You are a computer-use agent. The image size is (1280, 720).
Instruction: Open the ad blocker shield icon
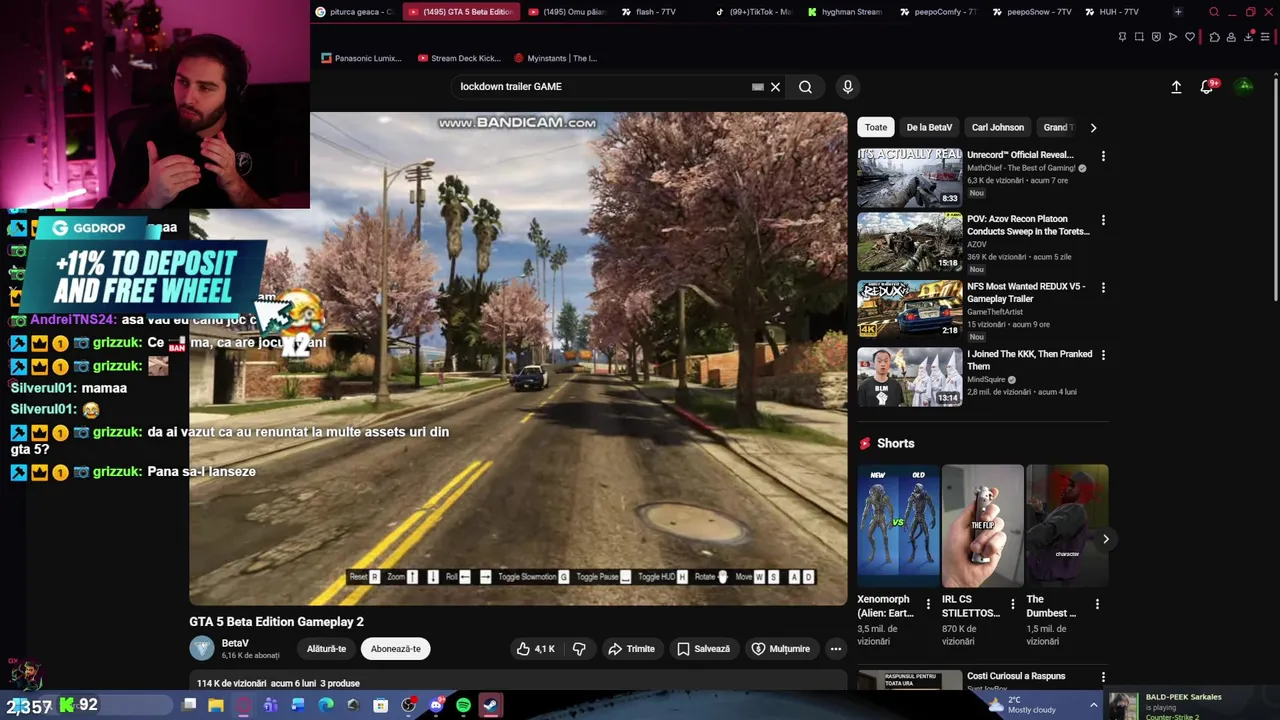pyautogui.click(x=1156, y=37)
